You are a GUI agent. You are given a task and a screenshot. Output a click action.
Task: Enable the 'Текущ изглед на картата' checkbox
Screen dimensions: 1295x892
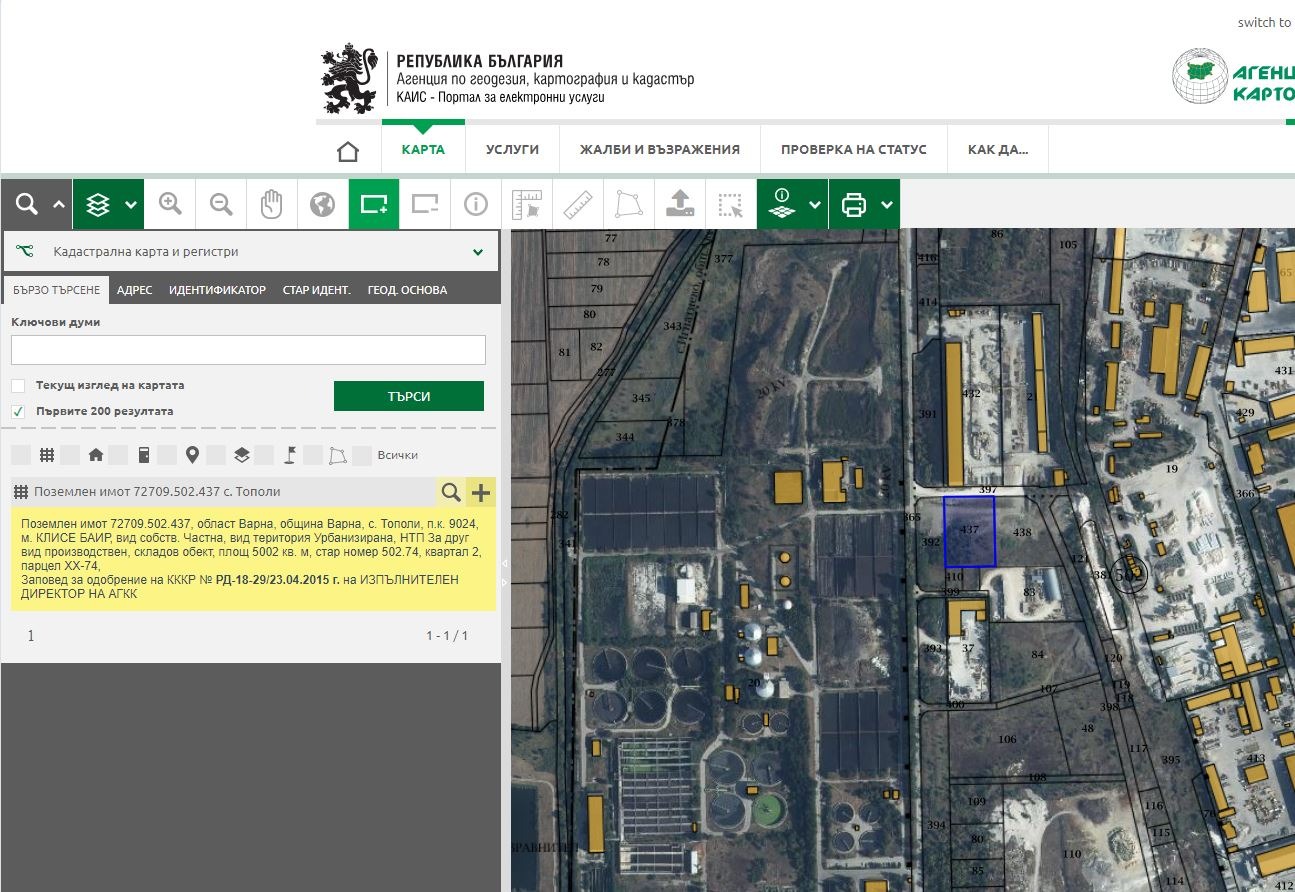(18, 386)
